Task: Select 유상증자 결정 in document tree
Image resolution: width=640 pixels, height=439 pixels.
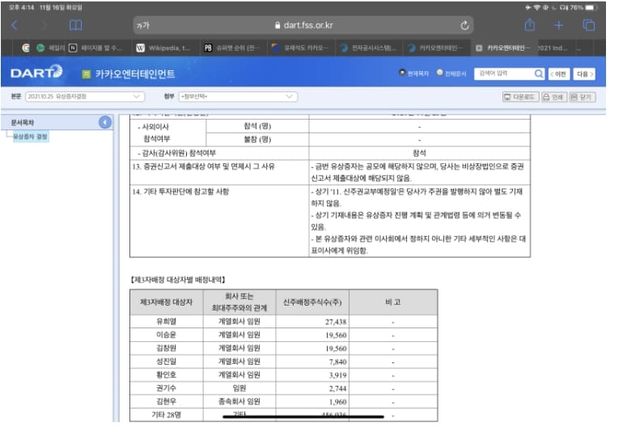Action: [x=33, y=136]
